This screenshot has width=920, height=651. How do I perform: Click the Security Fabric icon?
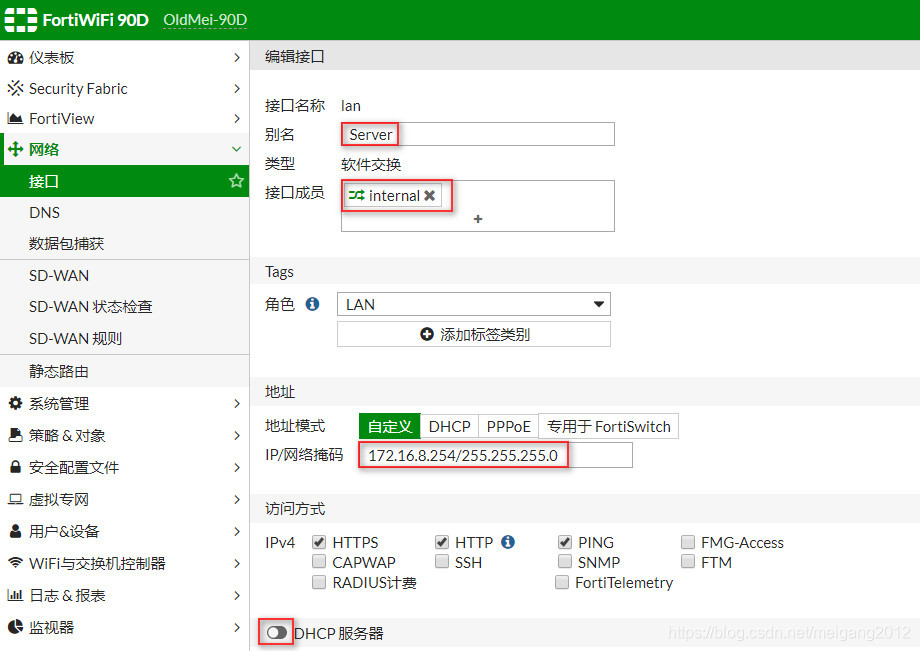click(15, 89)
